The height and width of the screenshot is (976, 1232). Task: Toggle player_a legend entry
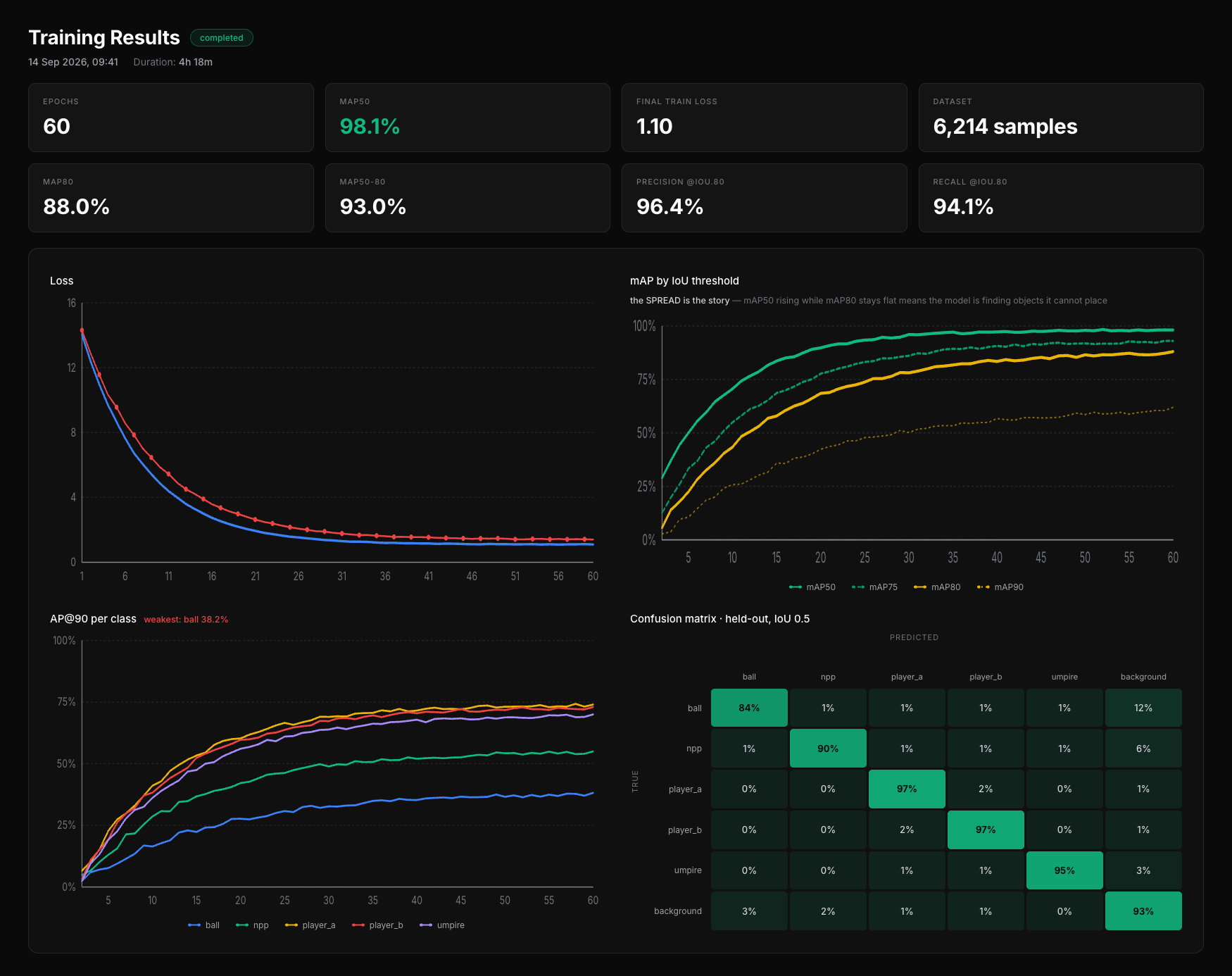tap(310, 925)
